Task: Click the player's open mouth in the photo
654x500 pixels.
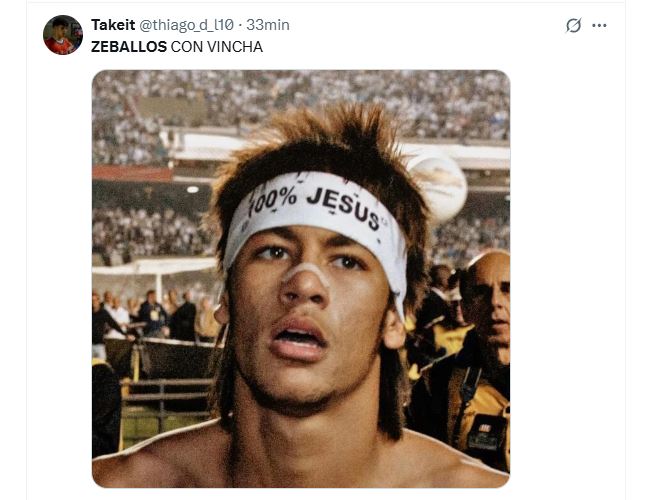Action: tap(299, 340)
